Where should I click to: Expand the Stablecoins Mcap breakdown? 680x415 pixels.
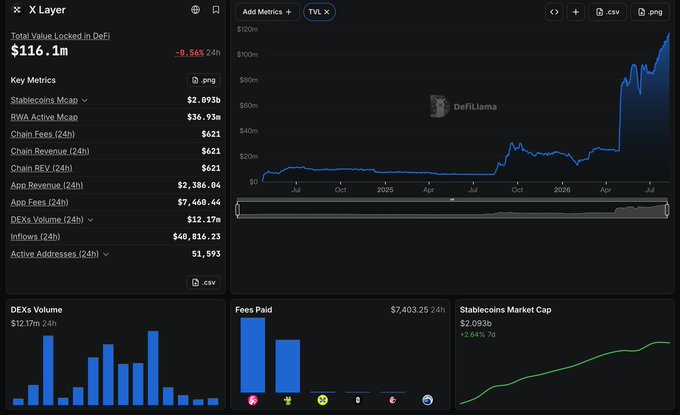[85, 100]
